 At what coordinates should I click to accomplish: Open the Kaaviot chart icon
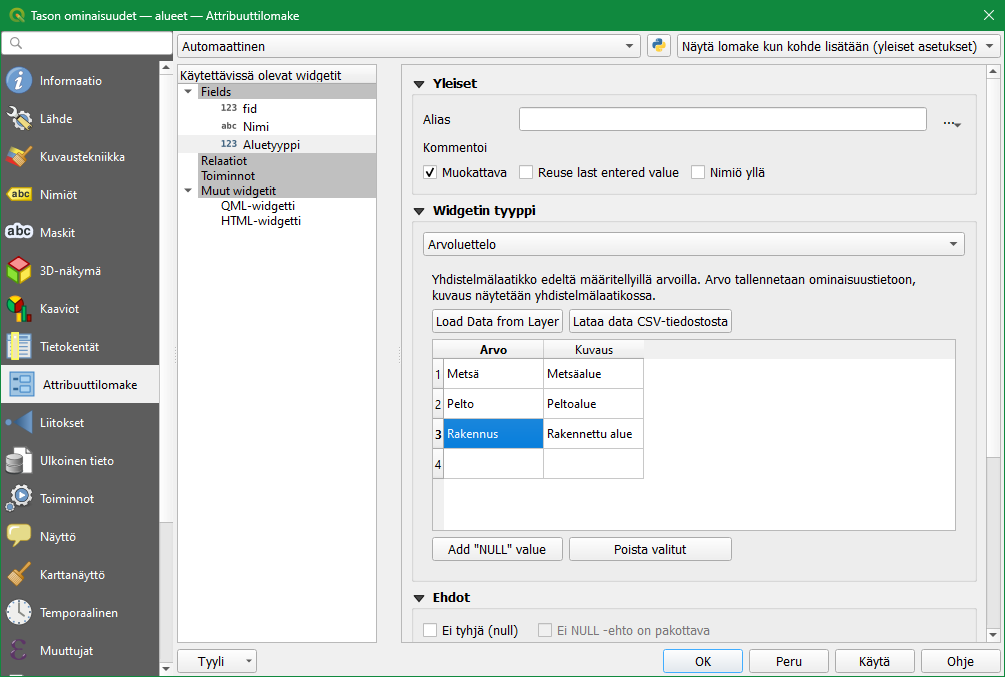click(x=19, y=309)
